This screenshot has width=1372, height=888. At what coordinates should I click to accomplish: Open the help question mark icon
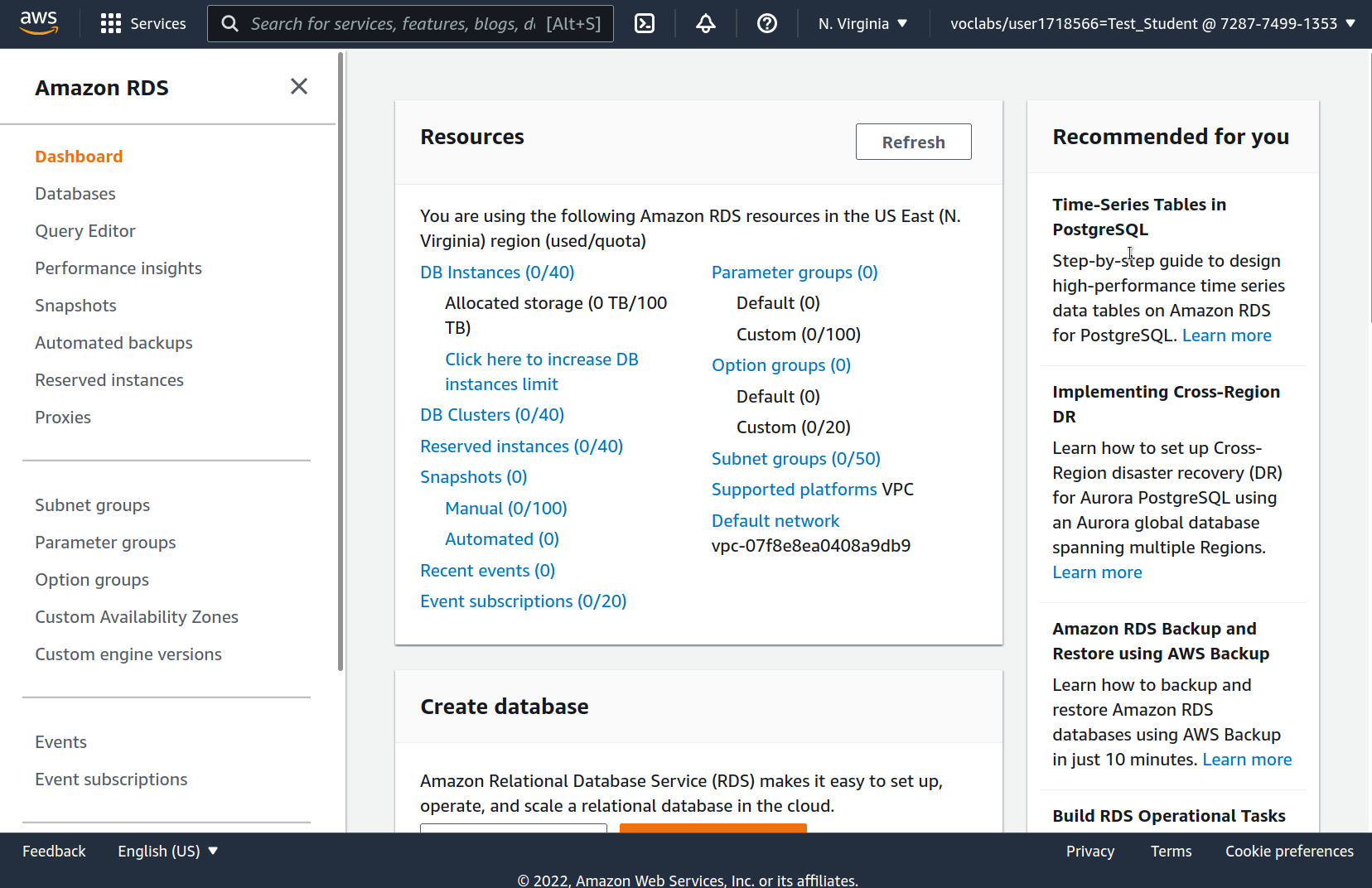[x=767, y=24]
